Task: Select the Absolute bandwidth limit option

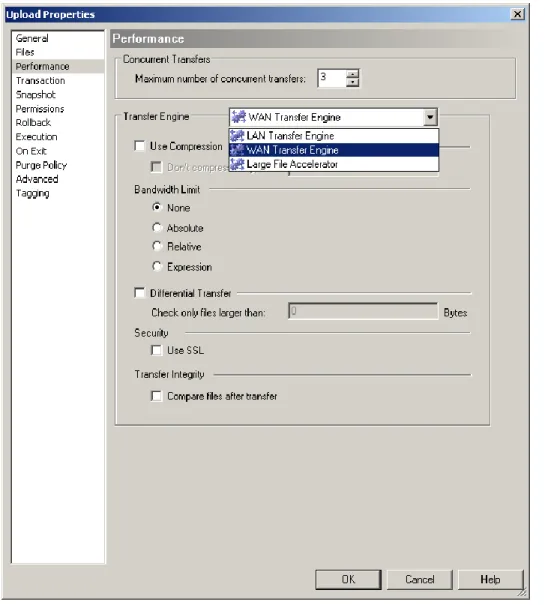Action: tap(157, 228)
